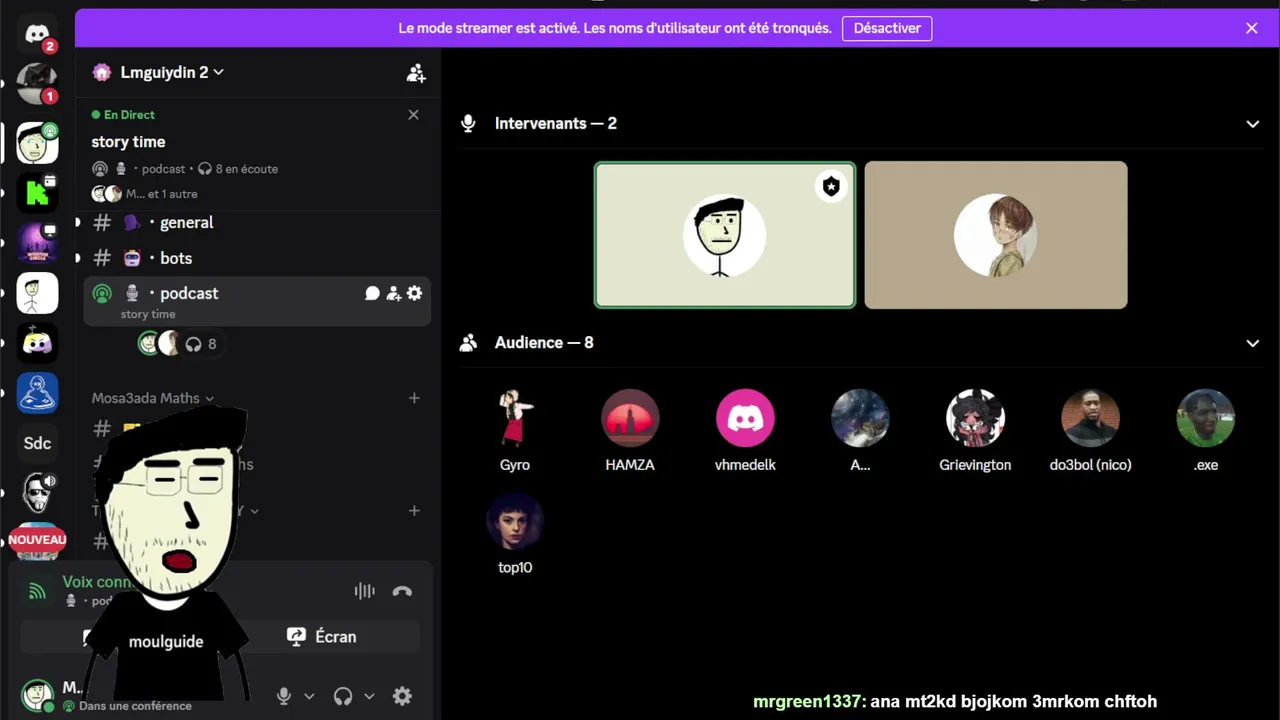Viewport: 1280px width, 720px height.
Task: Click the 'Dans une conférence' status text
Action: 135,706
